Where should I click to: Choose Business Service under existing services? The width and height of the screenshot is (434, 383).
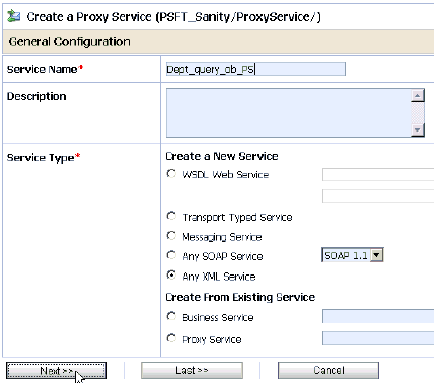[x=171, y=316]
